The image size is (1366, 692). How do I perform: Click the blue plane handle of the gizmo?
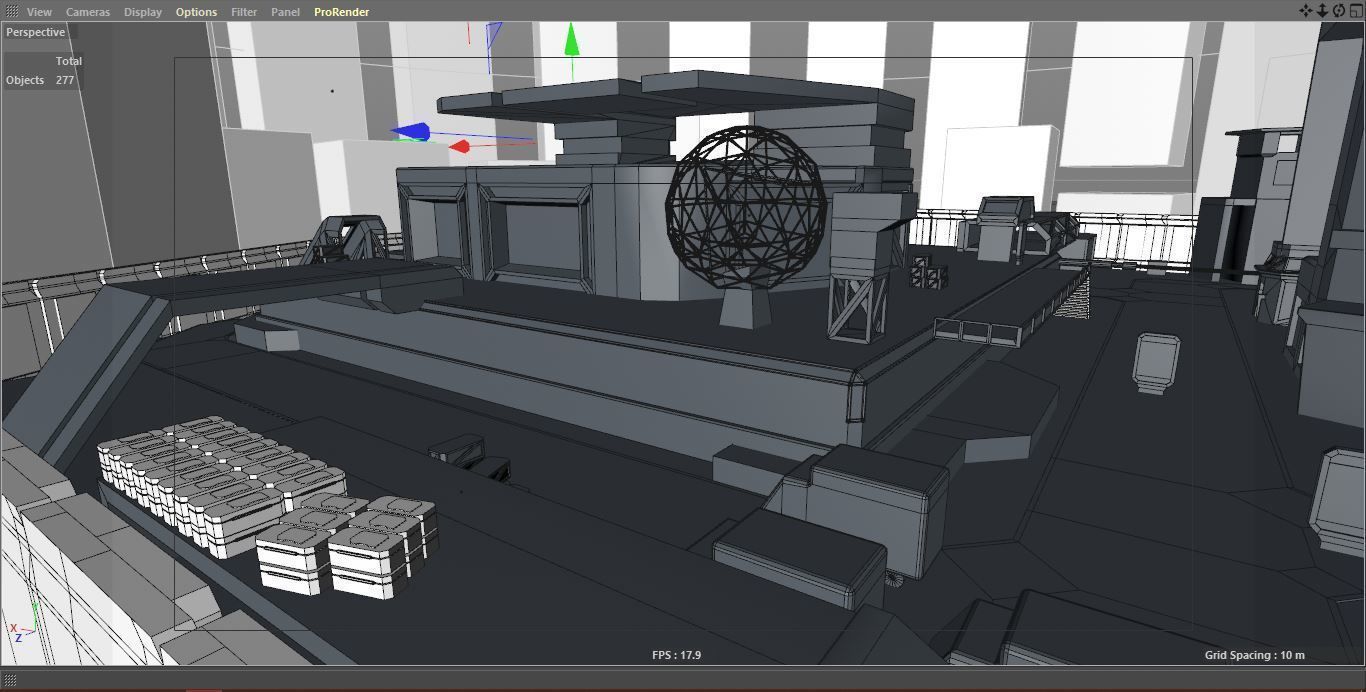(494, 35)
